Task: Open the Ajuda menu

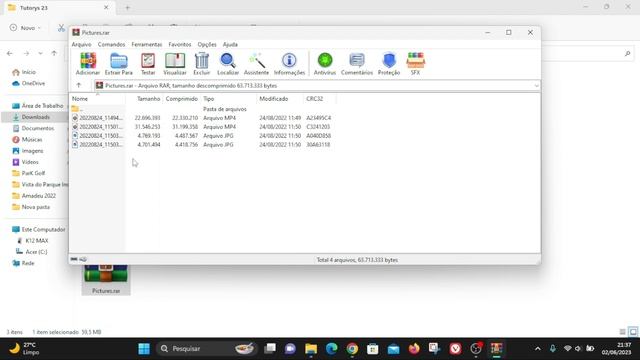Action: click(230, 44)
